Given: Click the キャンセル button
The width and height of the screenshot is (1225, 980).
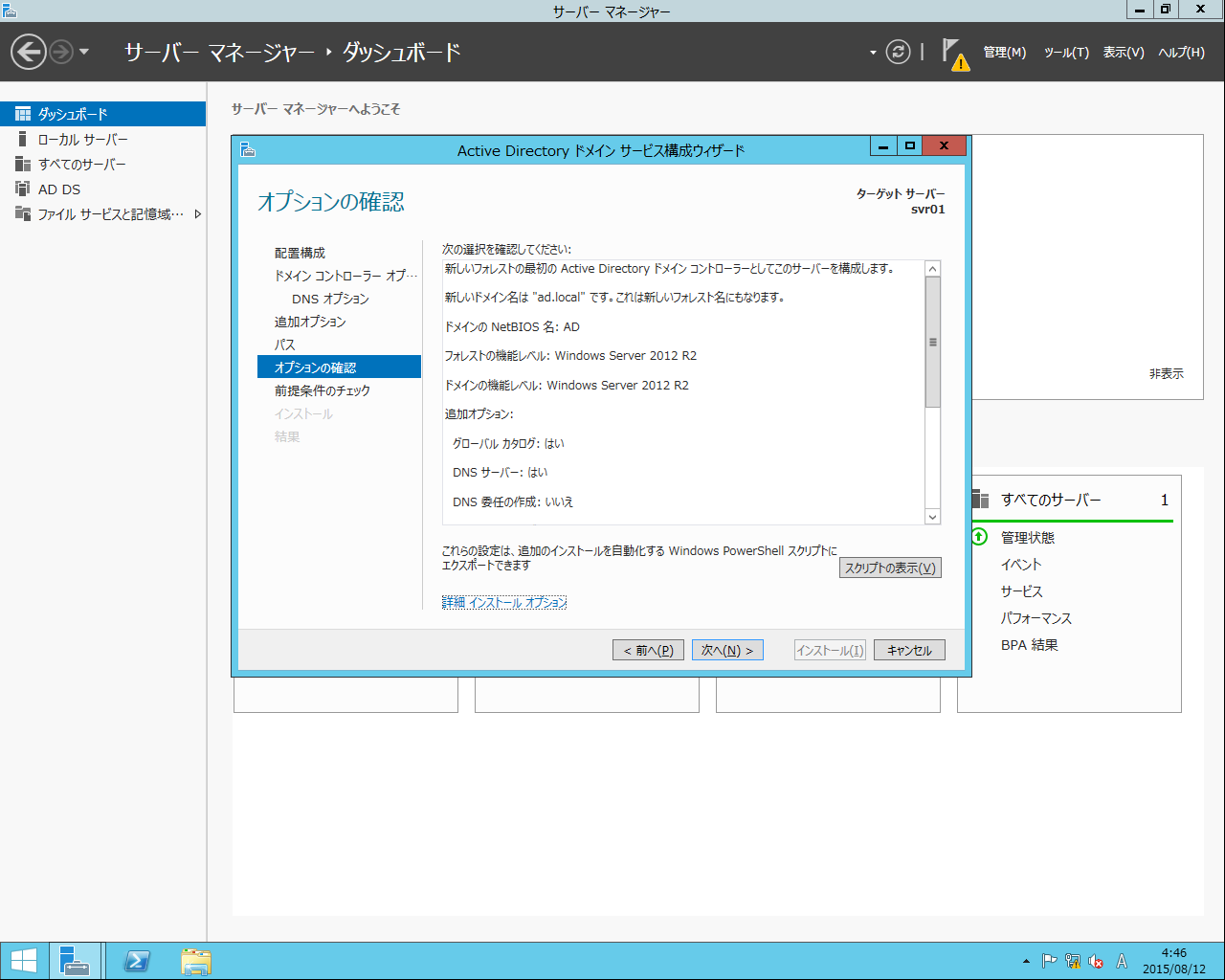Looking at the screenshot, I should (909, 651).
